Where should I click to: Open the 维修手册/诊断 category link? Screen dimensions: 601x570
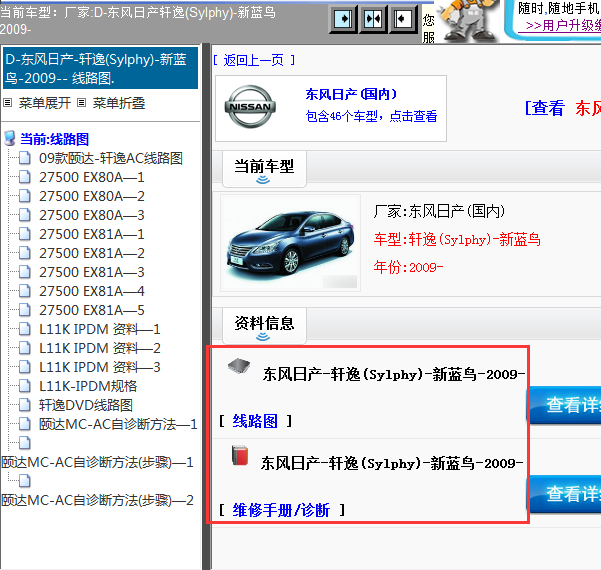pos(281,510)
